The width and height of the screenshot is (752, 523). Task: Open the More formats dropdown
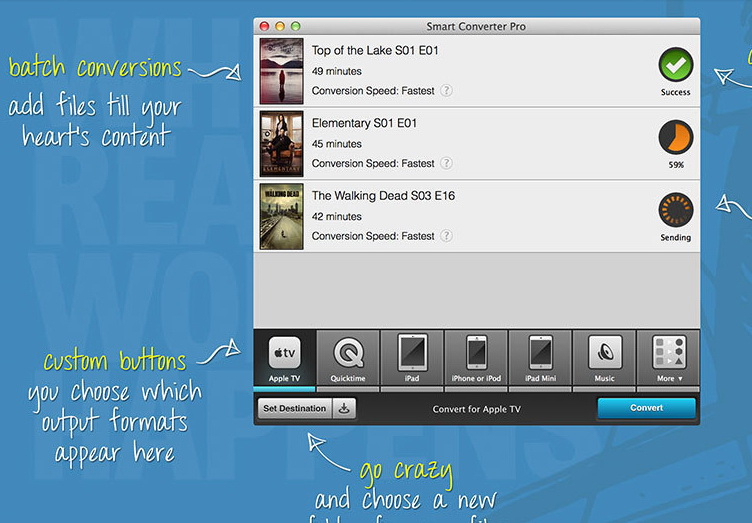tap(669, 360)
